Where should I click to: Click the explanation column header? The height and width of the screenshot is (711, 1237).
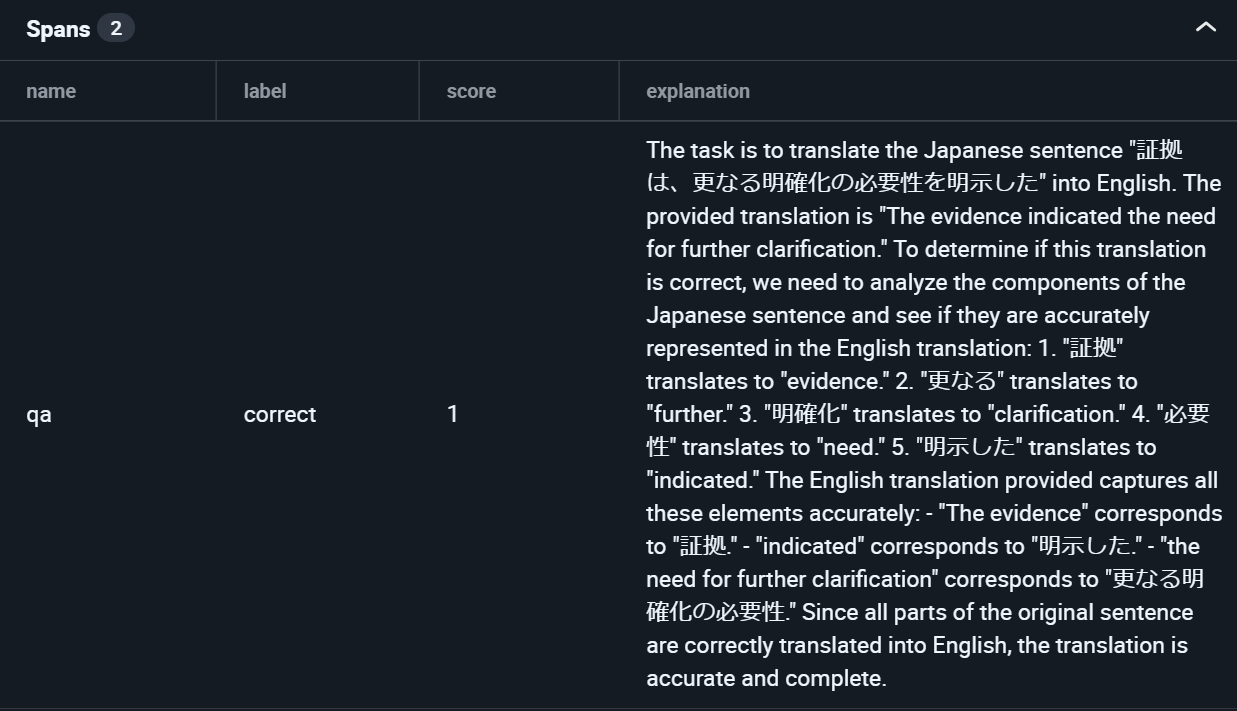point(698,91)
